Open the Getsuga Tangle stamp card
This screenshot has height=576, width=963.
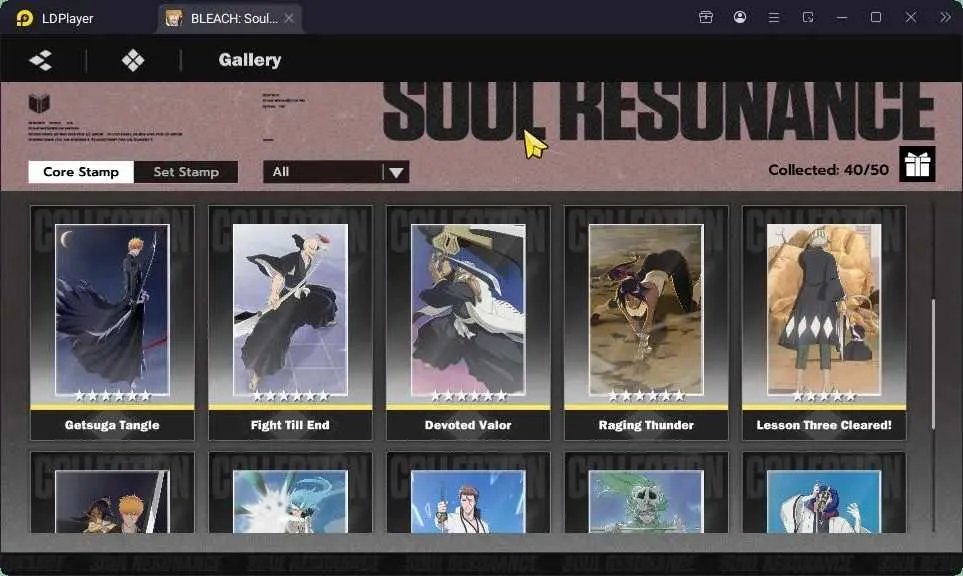[112, 322]
